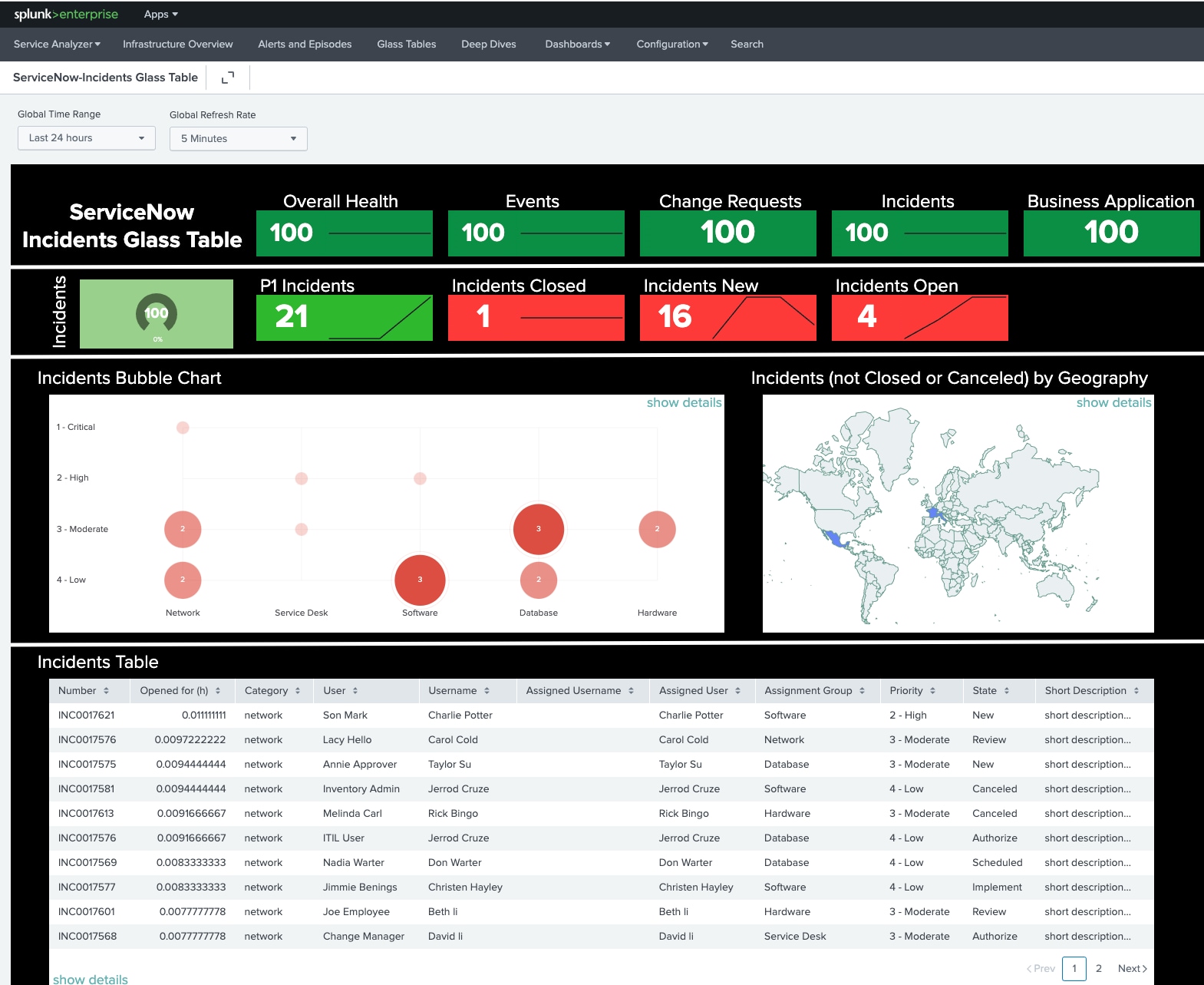Click the Change Requests 100 tile
Screen dimensions: 1204x985
728,233
